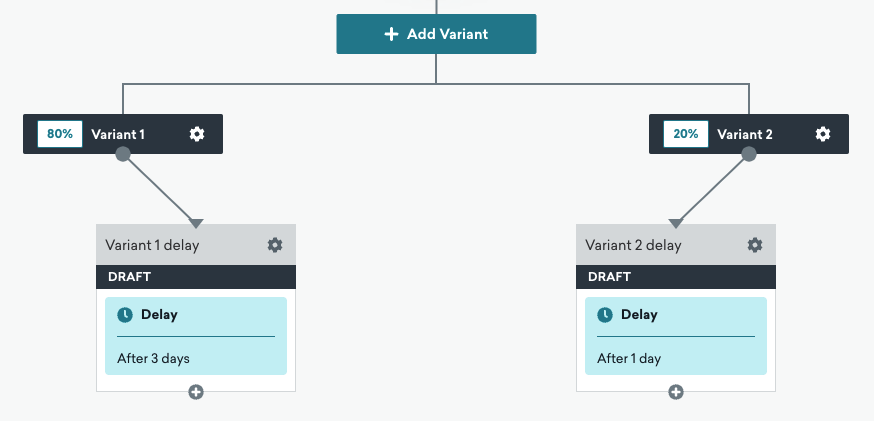Click the DRAFT status bar of Variant 2 delay
874x421 pixels.
676,277
